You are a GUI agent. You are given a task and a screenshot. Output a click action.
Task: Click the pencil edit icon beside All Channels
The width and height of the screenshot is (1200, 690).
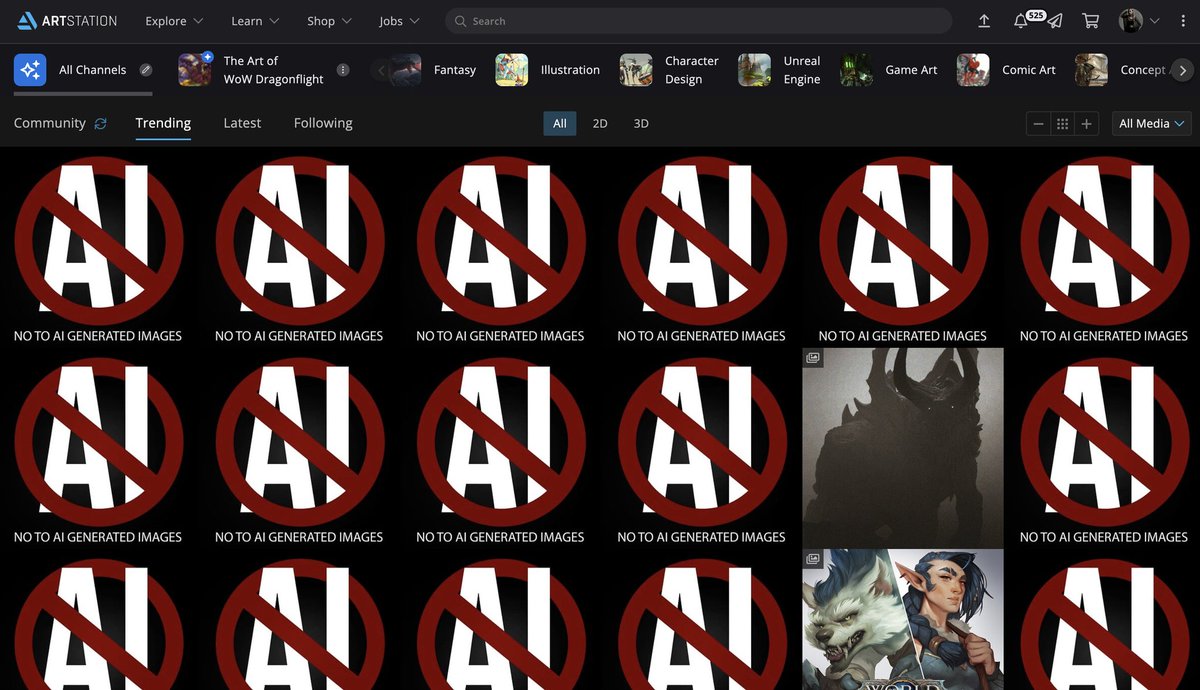pyautogui.click(x=146, y=70)
